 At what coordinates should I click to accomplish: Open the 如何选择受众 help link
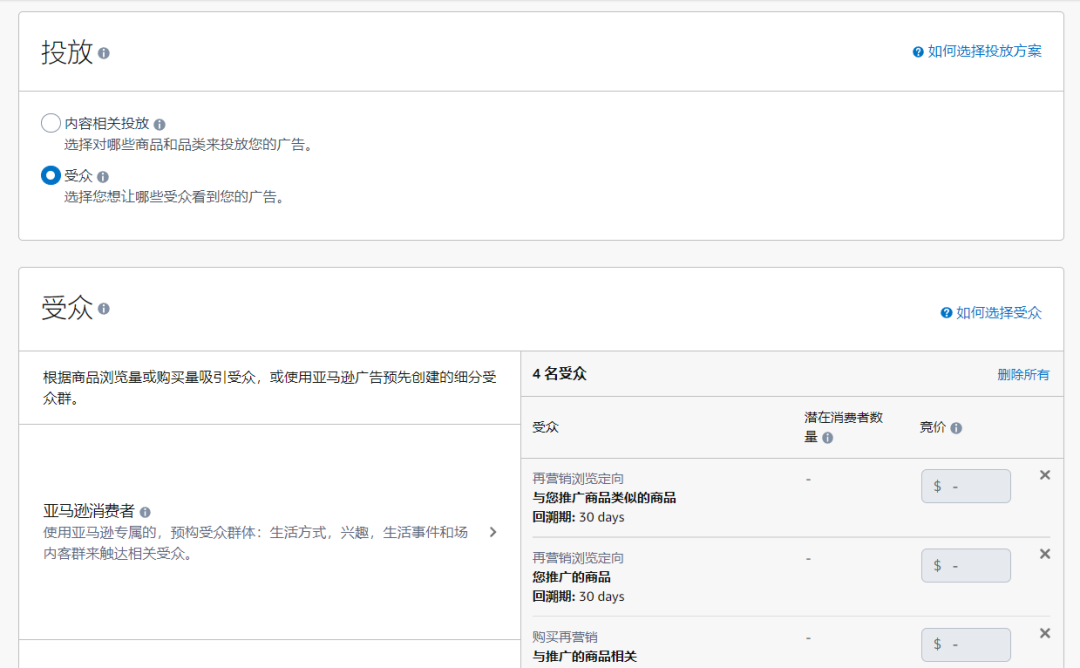click(x=999, y=313)
